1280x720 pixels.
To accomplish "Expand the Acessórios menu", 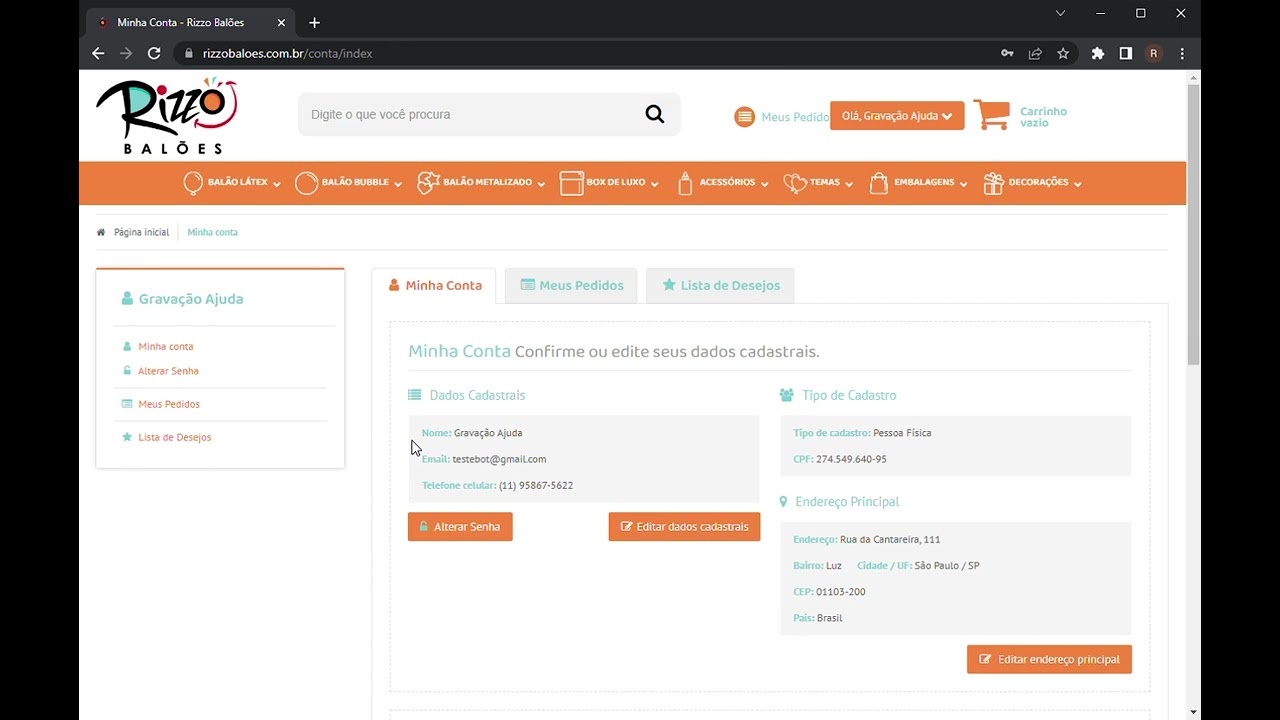I will [764, 184].
